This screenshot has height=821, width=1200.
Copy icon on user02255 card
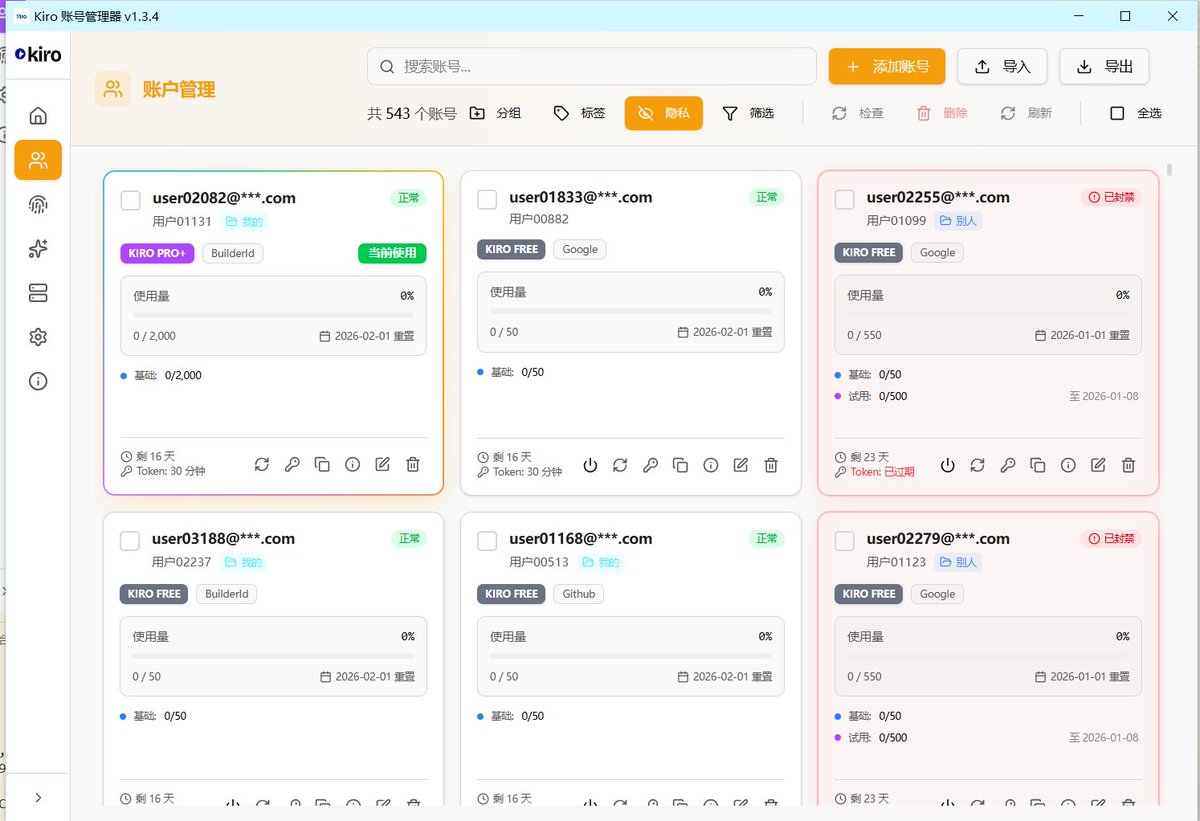1038,465
